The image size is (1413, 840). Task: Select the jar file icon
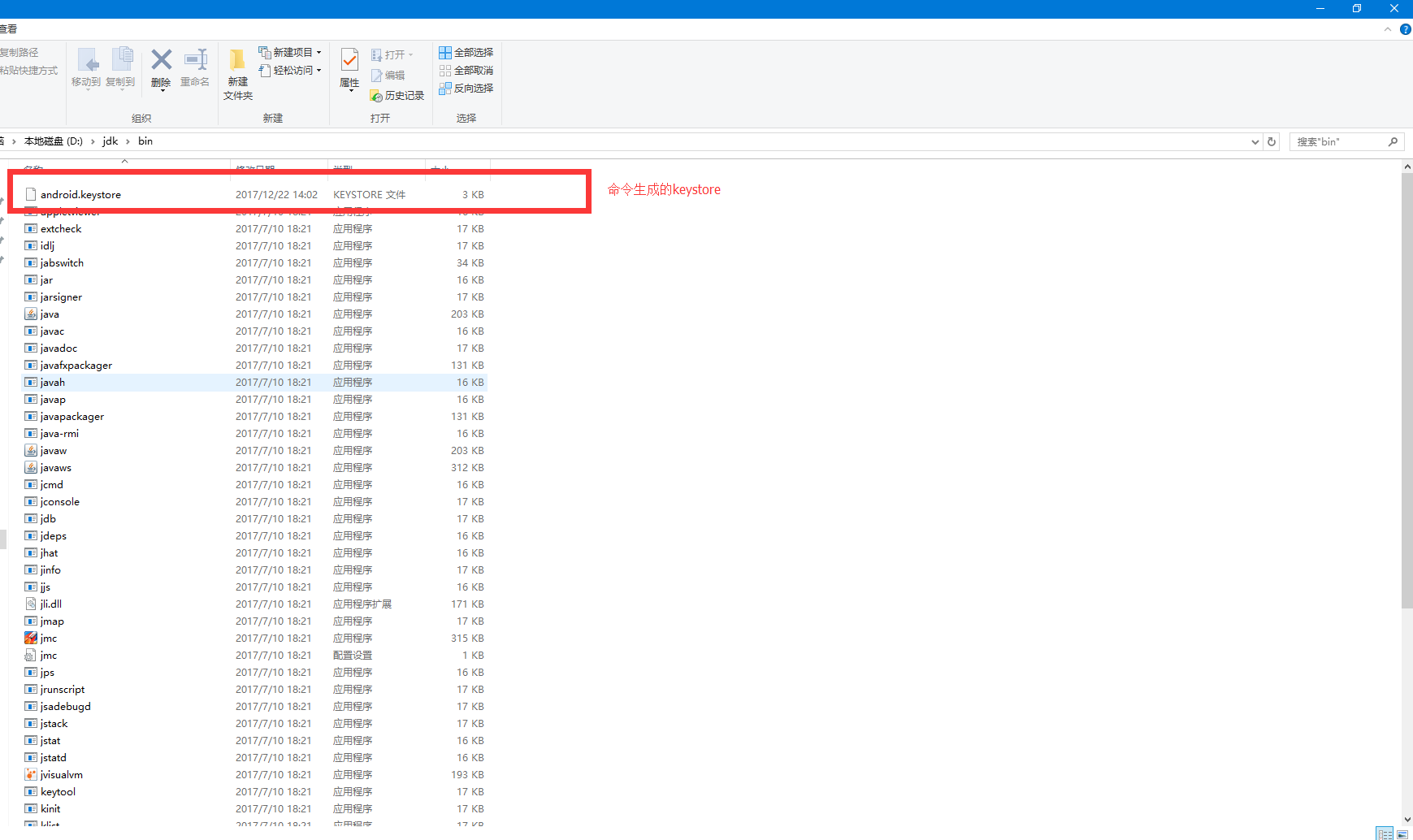pyautogui.click(x=31, y=280)
